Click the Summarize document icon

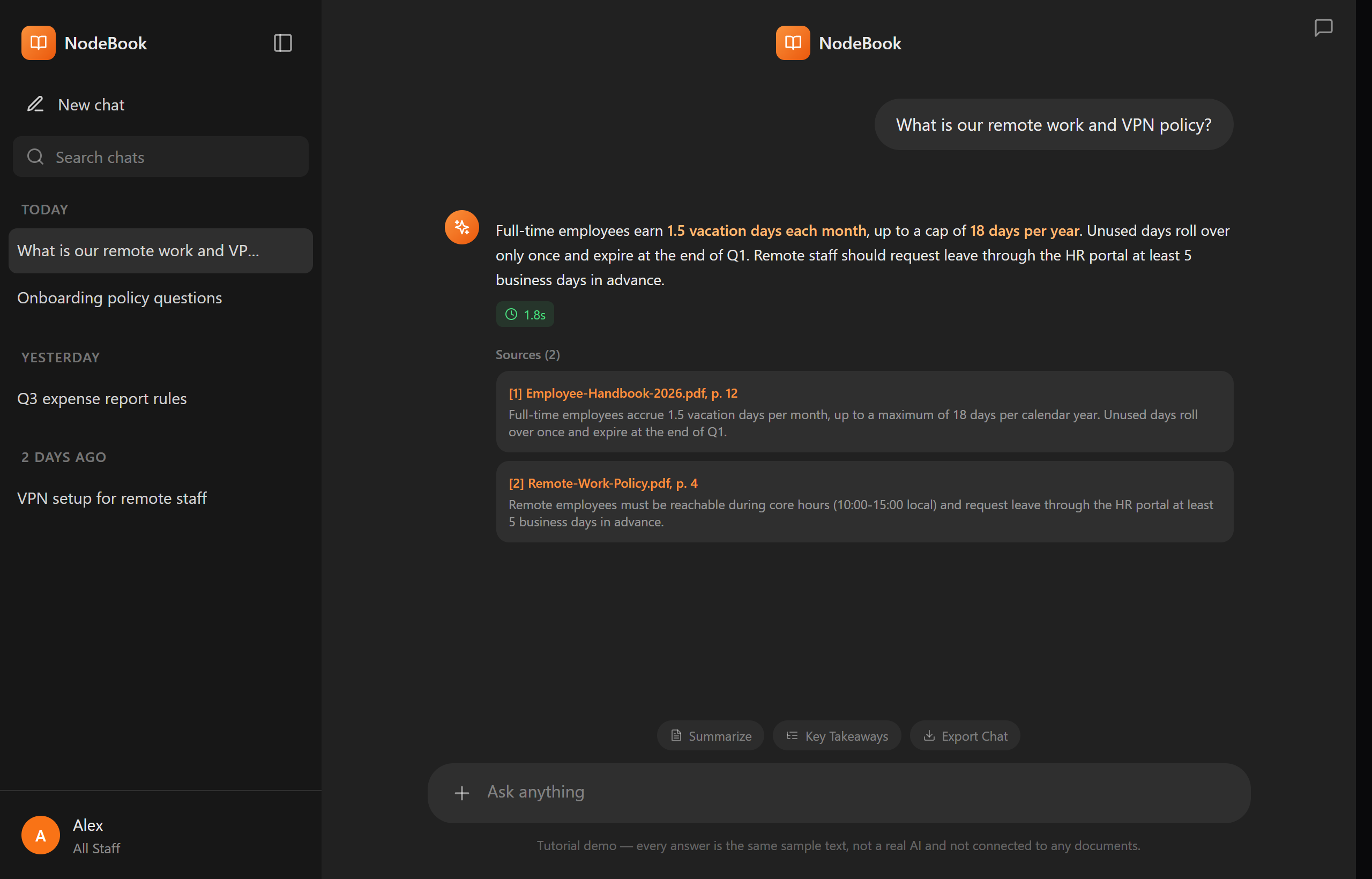click(x=676, y=736)
